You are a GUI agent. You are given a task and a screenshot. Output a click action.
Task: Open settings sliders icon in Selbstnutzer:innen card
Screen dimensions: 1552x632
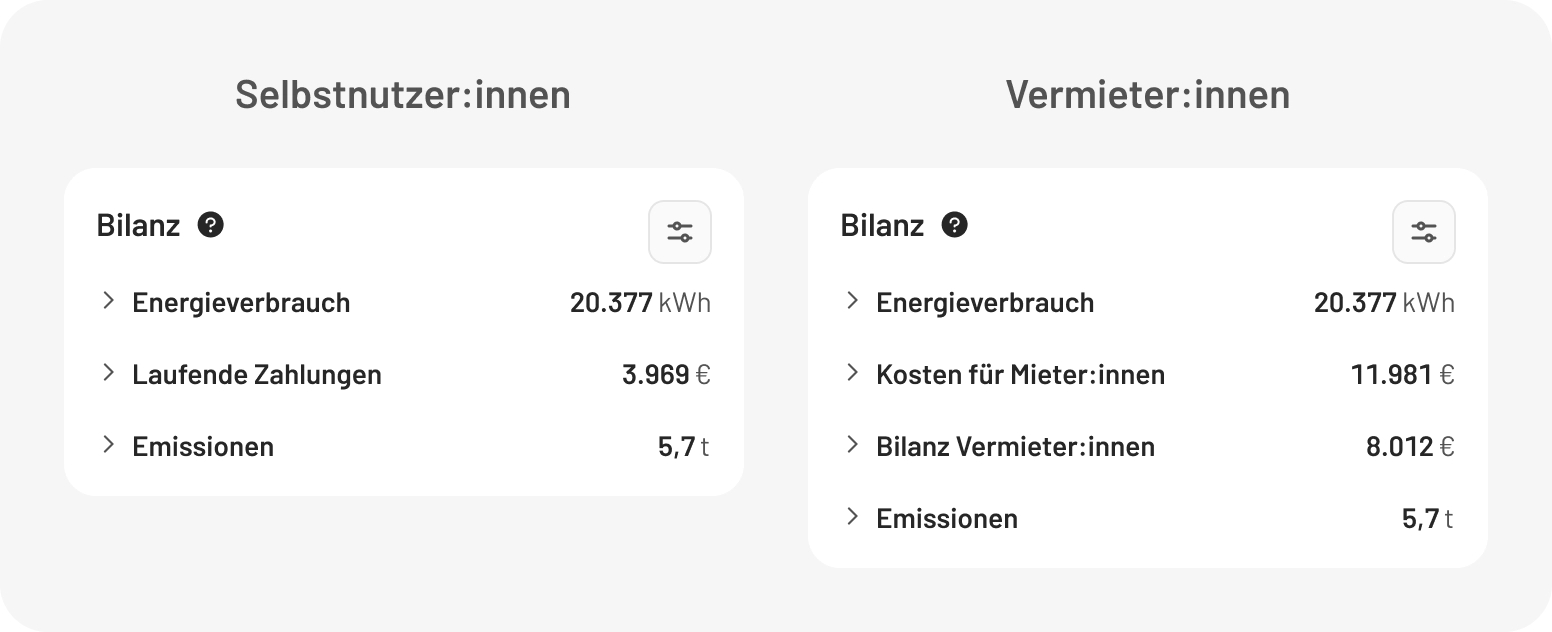pos(680,232)
